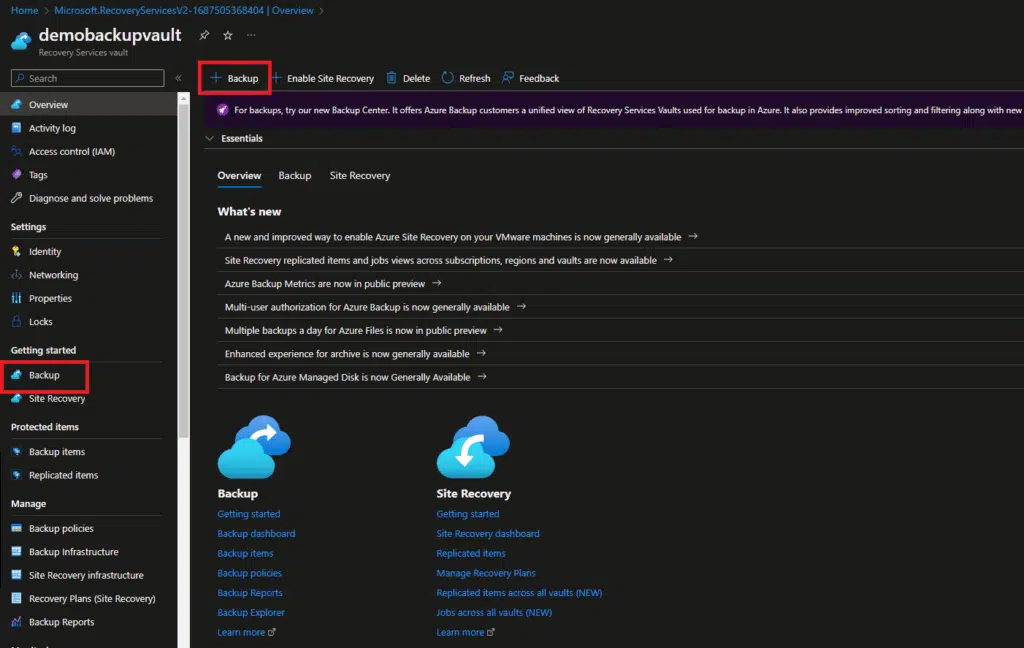The image size is (1024, 648).
Task: Open Site Recovery dashboard link
Action: tap(488, 534)
